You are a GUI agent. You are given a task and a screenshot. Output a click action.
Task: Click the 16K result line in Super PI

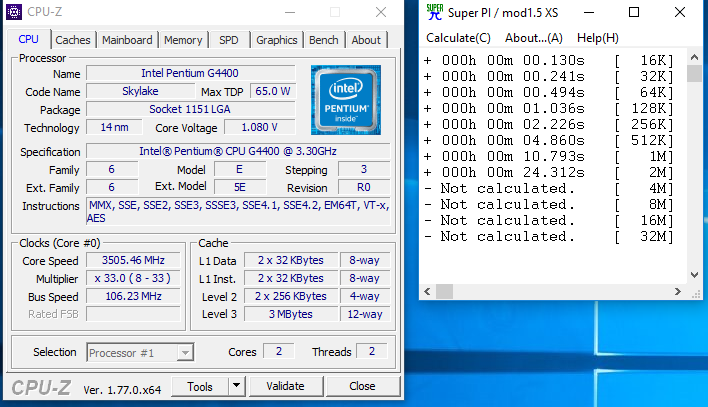pyautogui.click(x=548, y=61)
